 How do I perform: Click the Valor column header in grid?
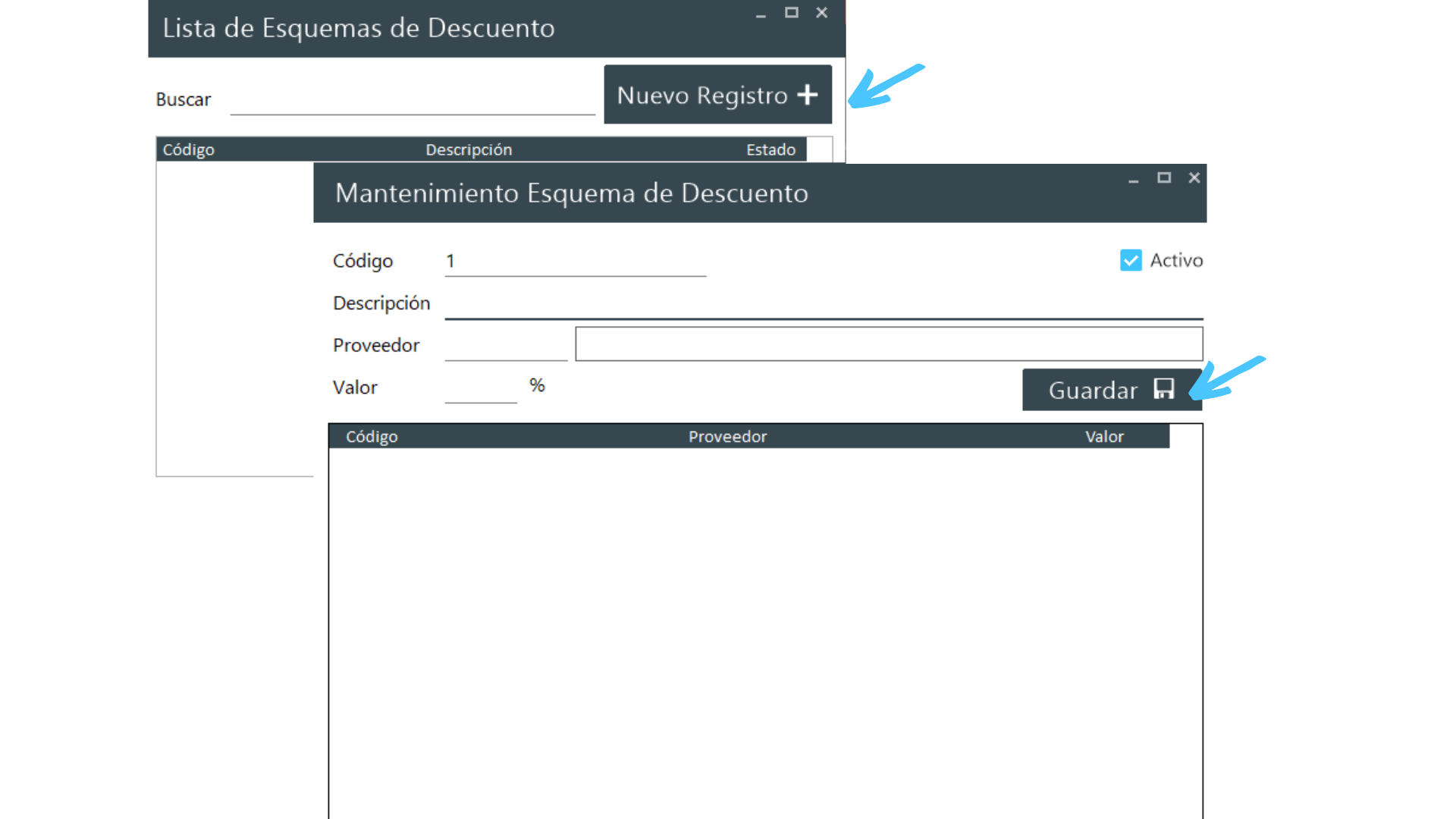point(1104,437)
